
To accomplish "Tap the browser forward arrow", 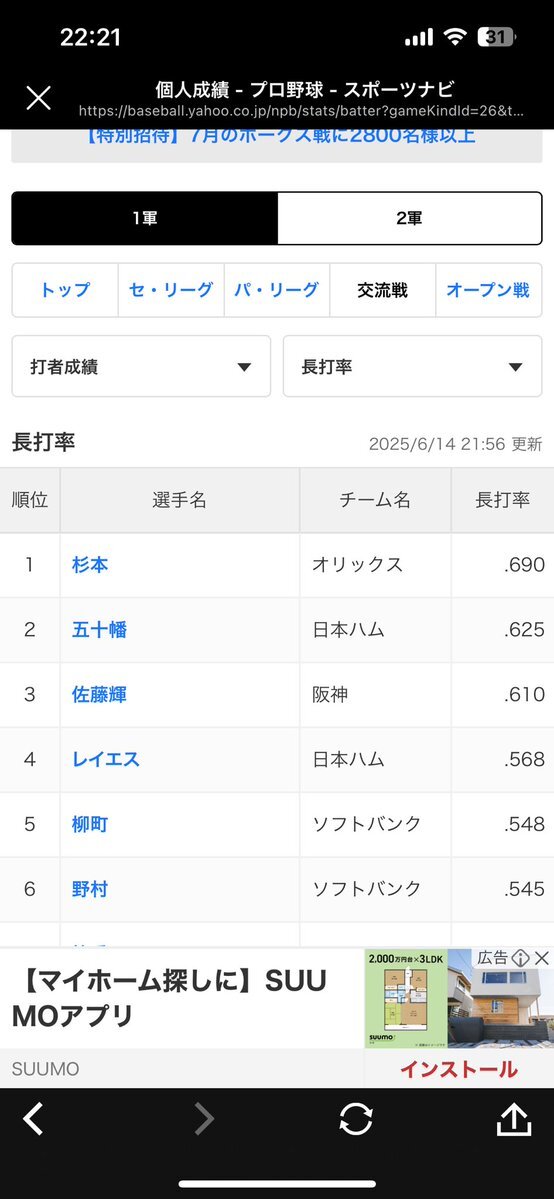I will (x=203, y=1119).
